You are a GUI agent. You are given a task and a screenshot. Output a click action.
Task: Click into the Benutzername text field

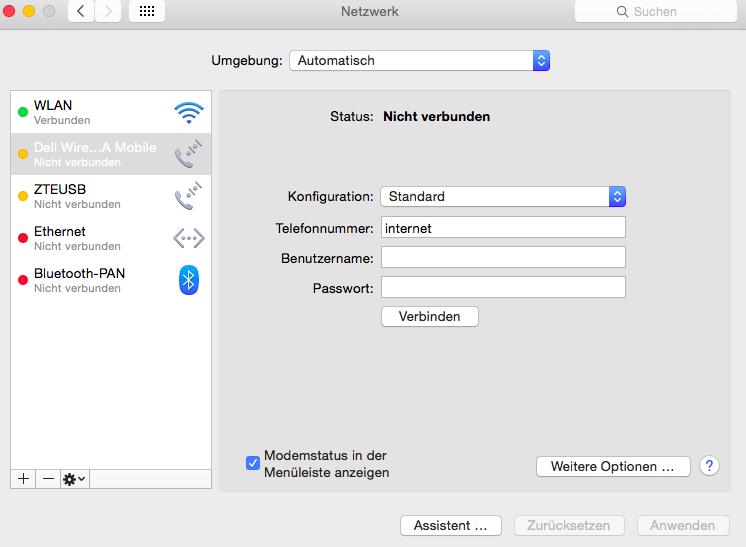(x=503, y=258)
